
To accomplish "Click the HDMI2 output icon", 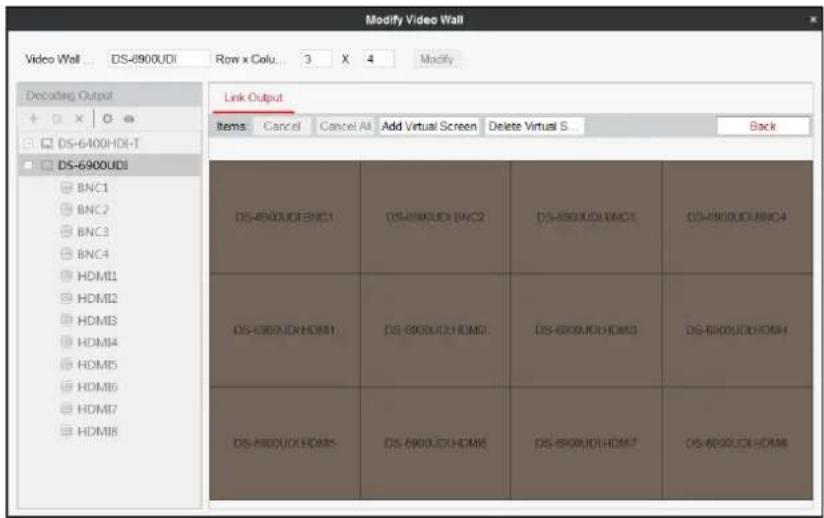I will (66, 298).
